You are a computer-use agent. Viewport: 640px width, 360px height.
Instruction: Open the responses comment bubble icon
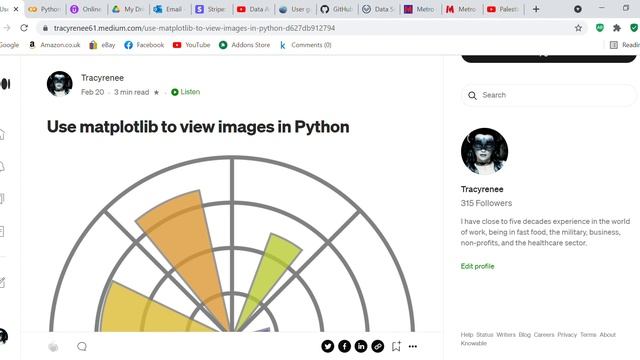tap(82, 347)
